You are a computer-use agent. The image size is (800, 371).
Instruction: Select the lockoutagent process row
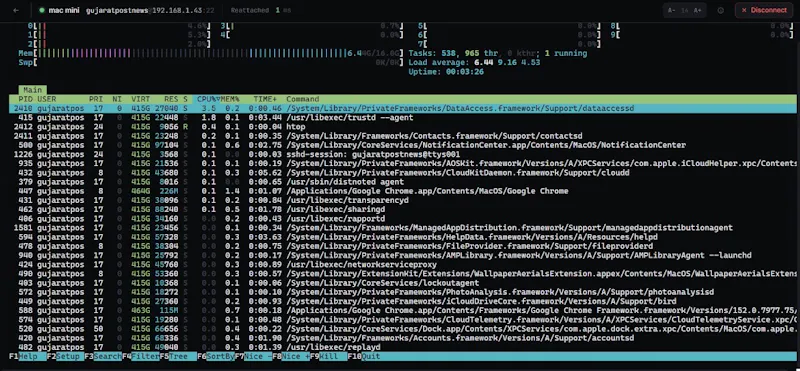tap(403, 283)
